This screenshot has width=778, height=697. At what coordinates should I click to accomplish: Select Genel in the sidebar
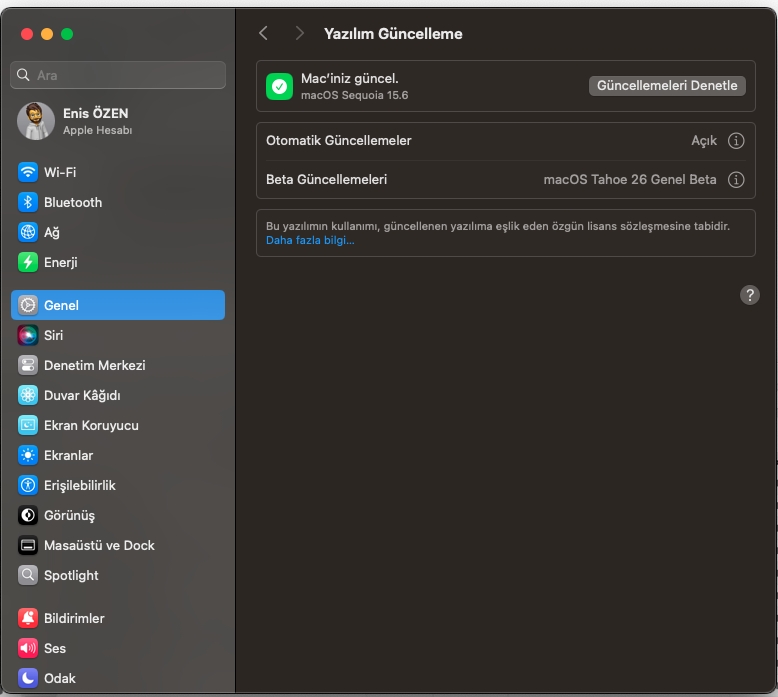pyautogui.click(x=118, y=305)
